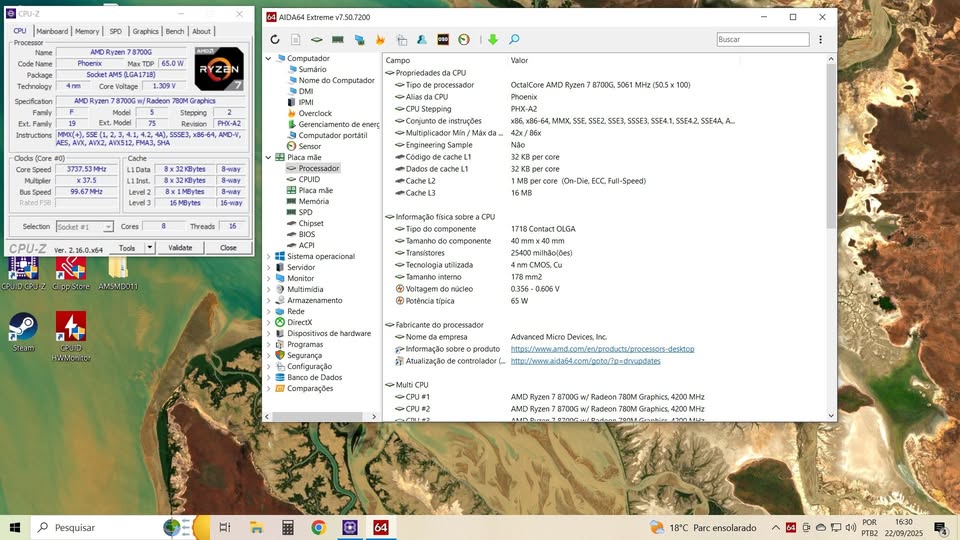
Task: Click the AIDA64 vertical scrollbar thumb
Action: click(x=831, y=146)
